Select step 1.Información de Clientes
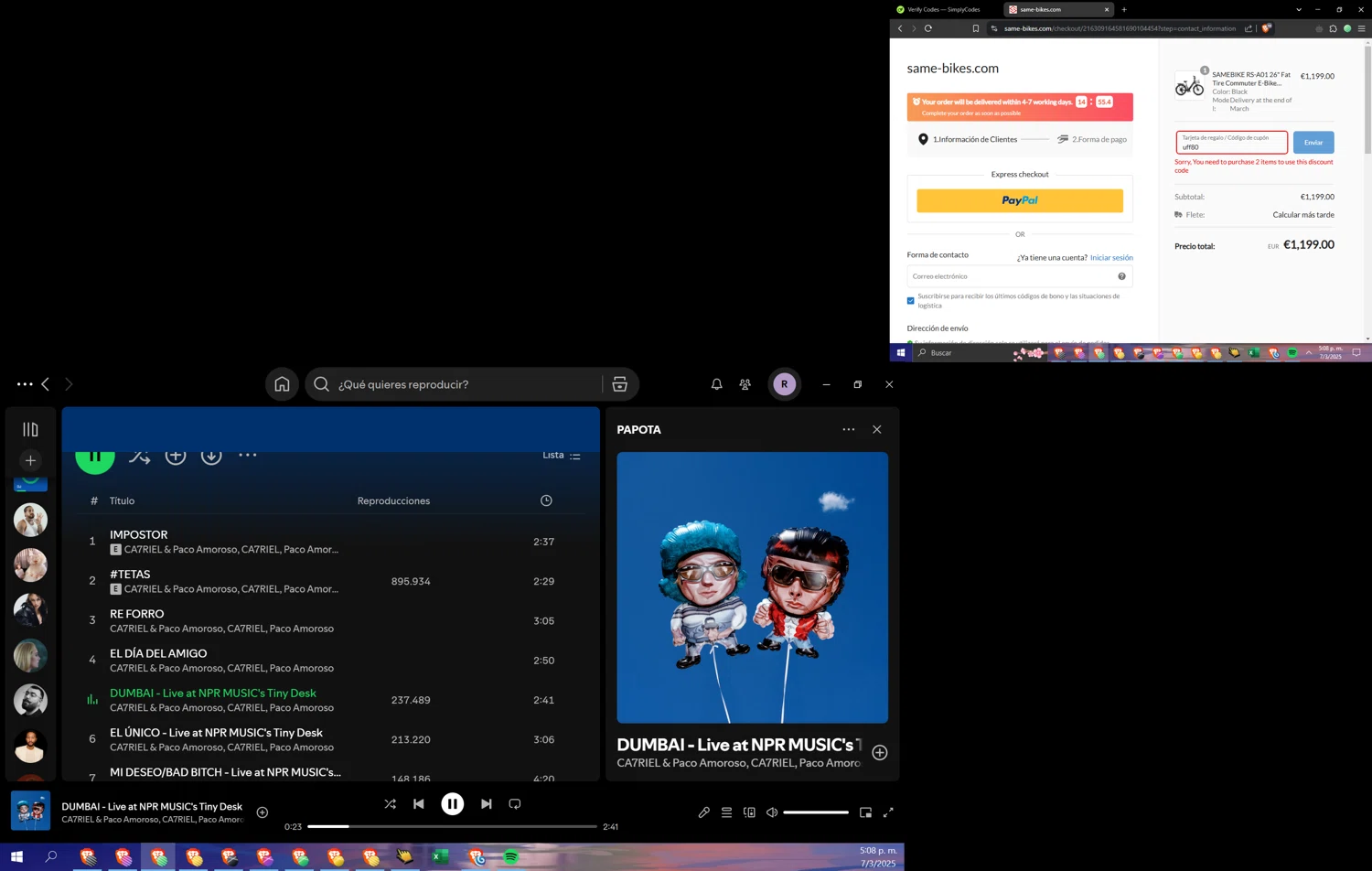Viewport: 1372px width, 871px height. point(968,139)
